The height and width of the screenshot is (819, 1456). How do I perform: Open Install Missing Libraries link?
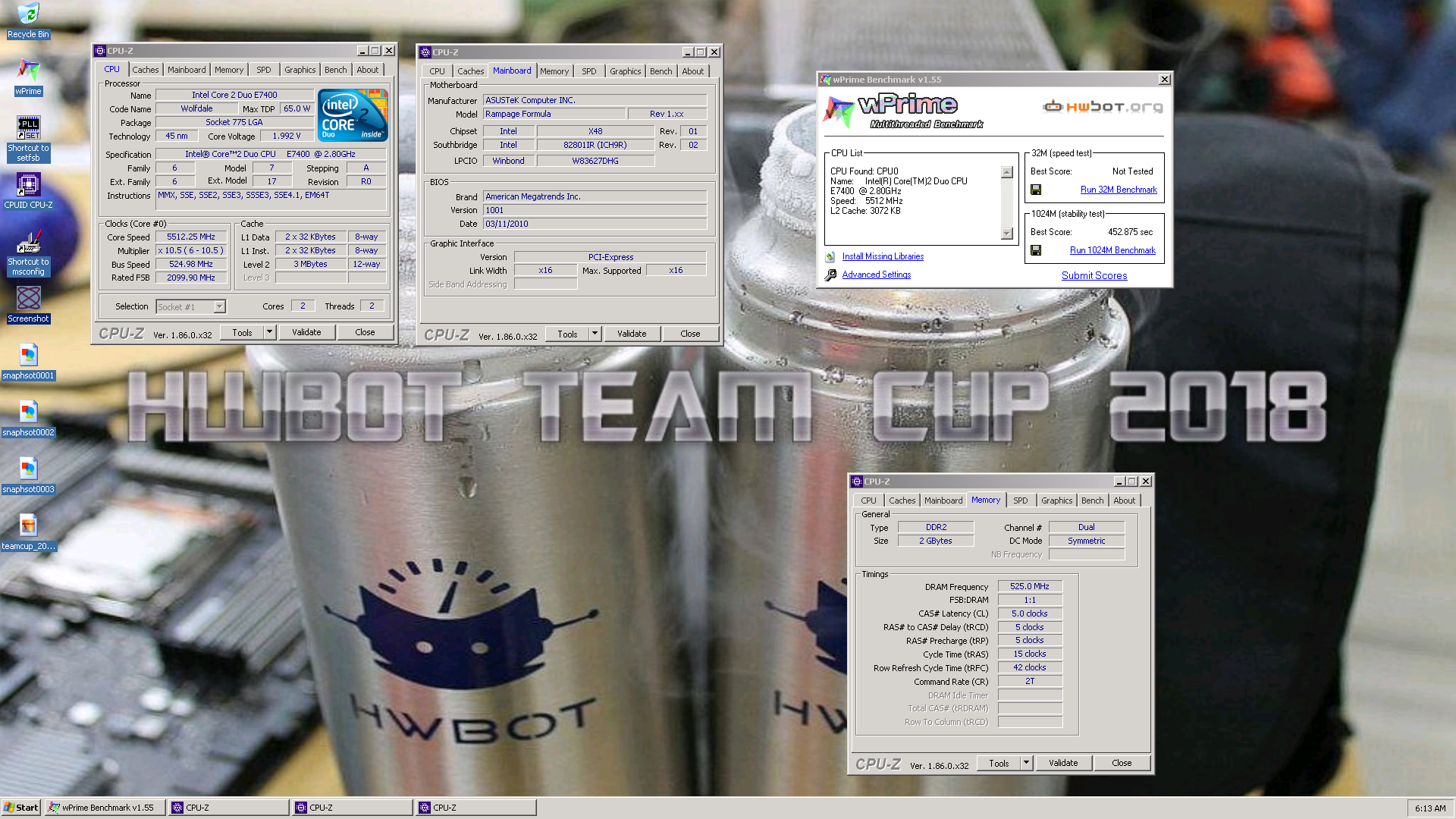tap(882, 257)
